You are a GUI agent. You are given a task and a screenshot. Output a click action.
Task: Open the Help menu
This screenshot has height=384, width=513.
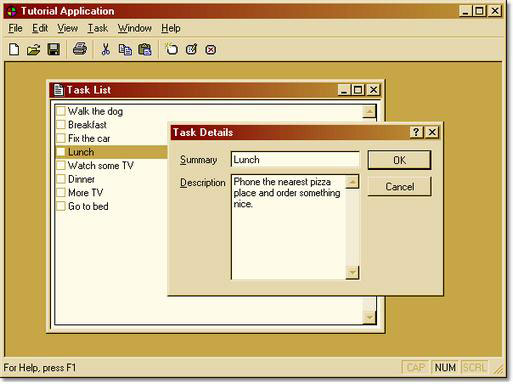coord(171,28)
